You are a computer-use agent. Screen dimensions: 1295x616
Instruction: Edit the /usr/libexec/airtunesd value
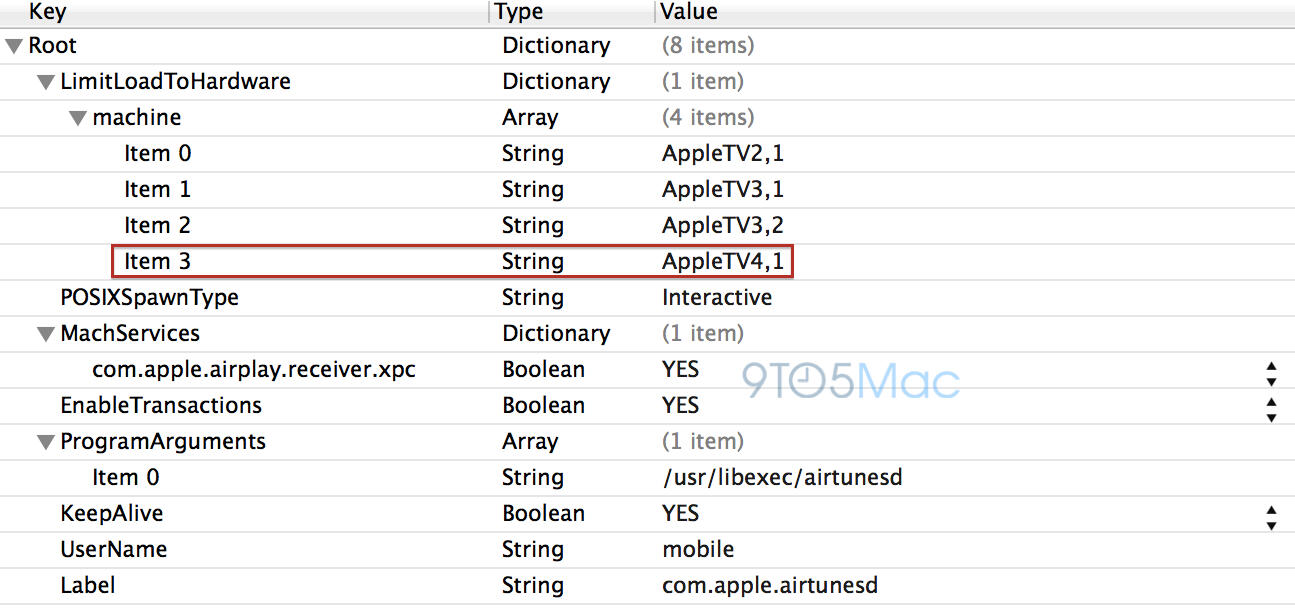click(x=782, y=478)
